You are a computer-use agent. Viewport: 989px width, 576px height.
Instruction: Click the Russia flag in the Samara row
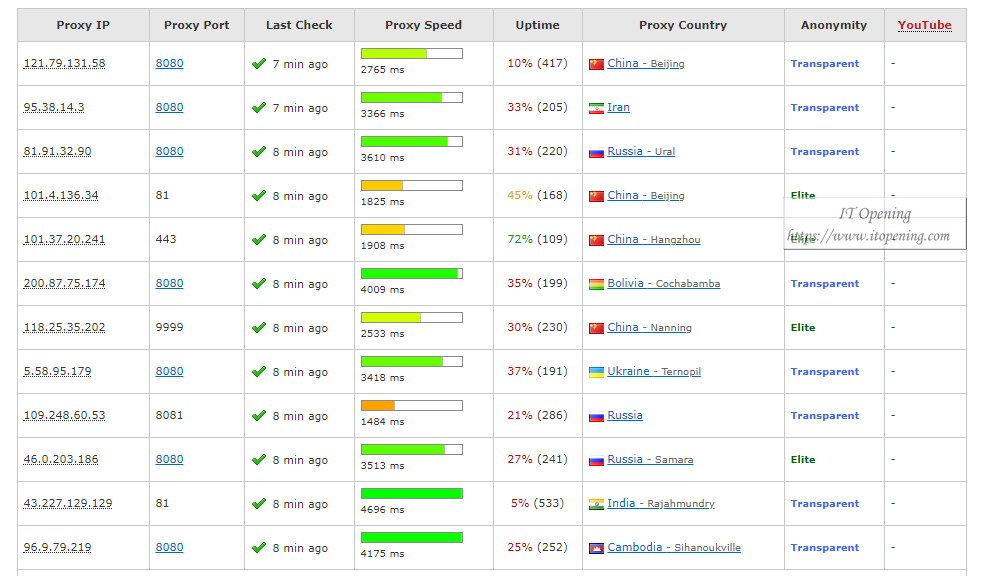pyautogui.click(x=596, y=460)
